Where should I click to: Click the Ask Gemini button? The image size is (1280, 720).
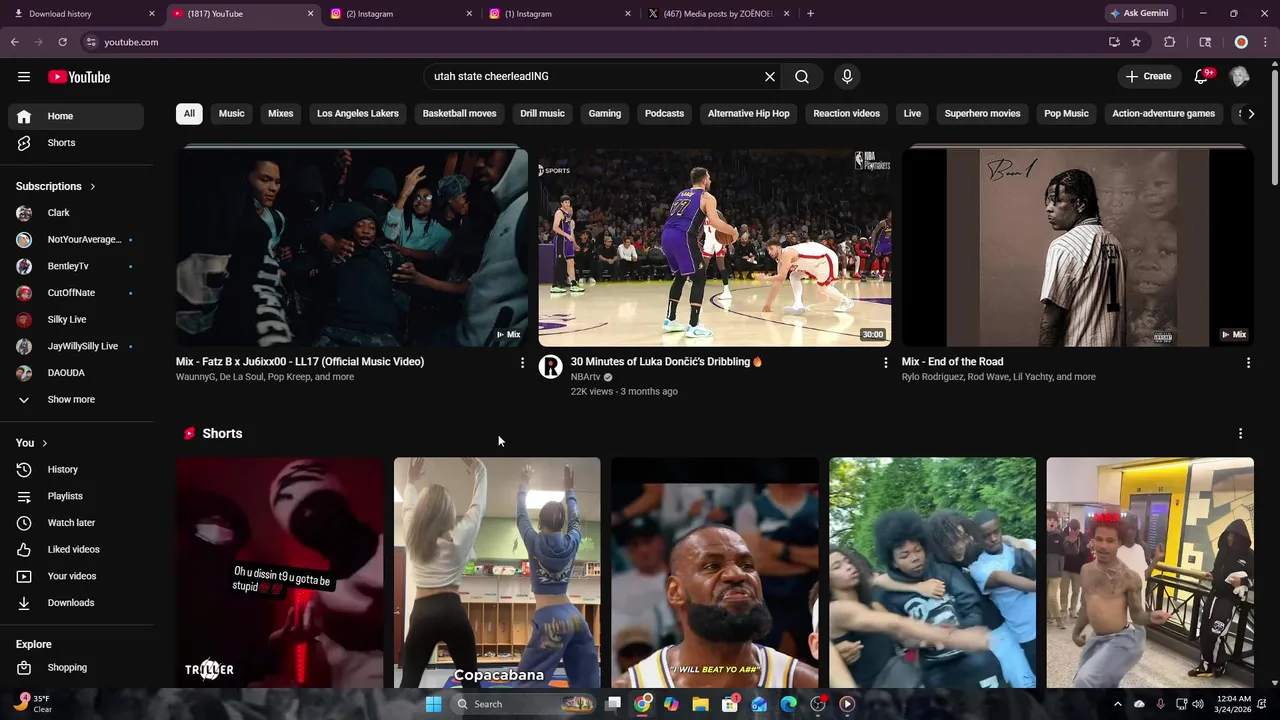click(x=1139, y=14)
